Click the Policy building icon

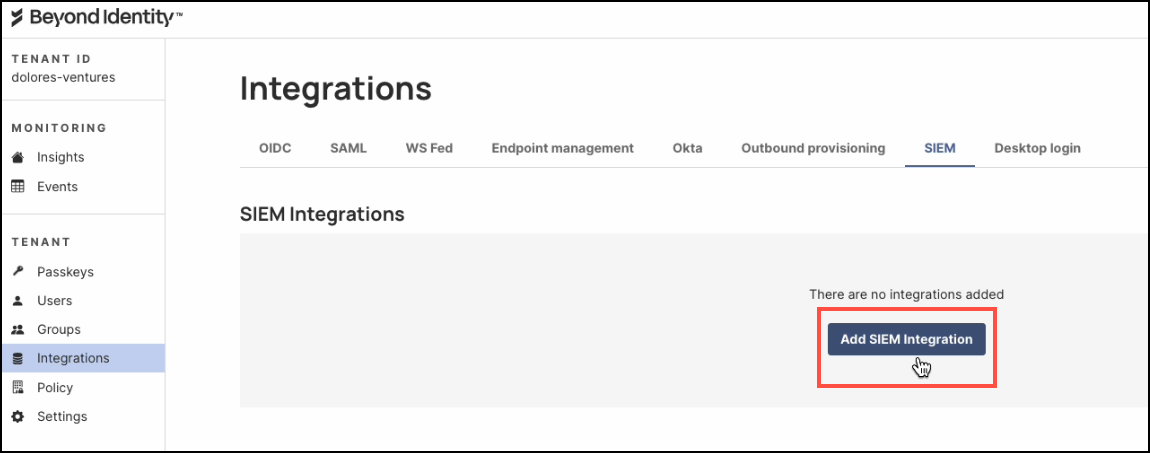tap(18, 388)
